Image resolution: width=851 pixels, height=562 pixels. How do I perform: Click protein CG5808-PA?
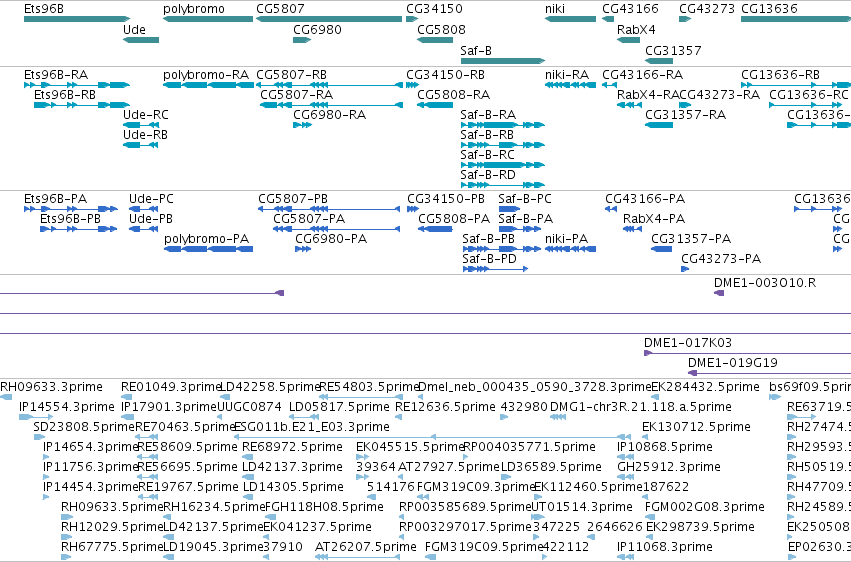(x=435, y=229)
